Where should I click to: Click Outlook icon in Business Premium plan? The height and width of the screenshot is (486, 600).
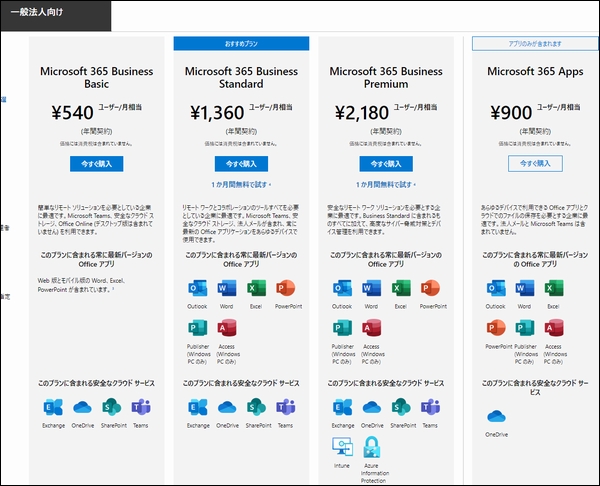(x=342, y=289)
